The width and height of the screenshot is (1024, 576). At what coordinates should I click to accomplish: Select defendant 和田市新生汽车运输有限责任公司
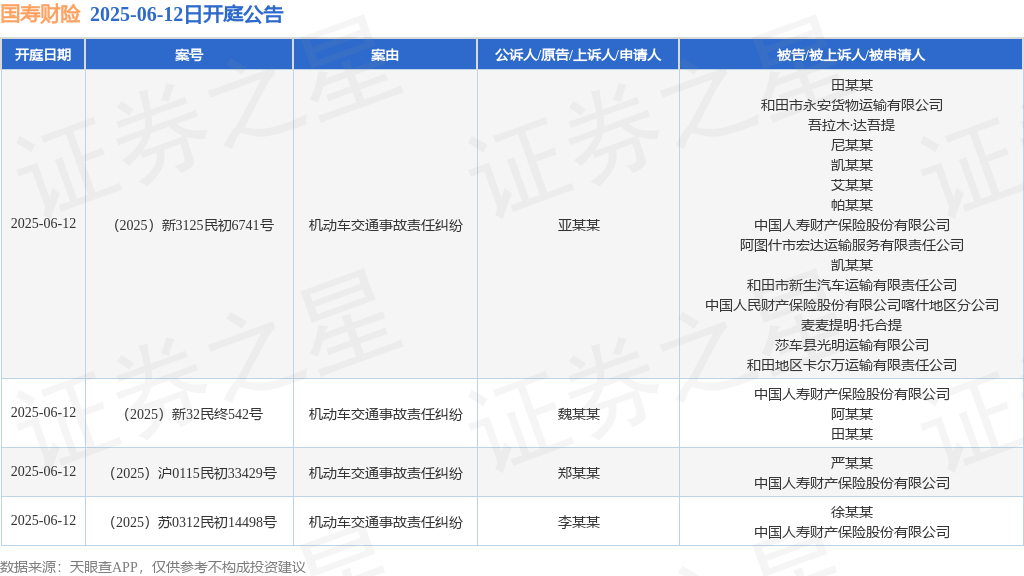852,285
